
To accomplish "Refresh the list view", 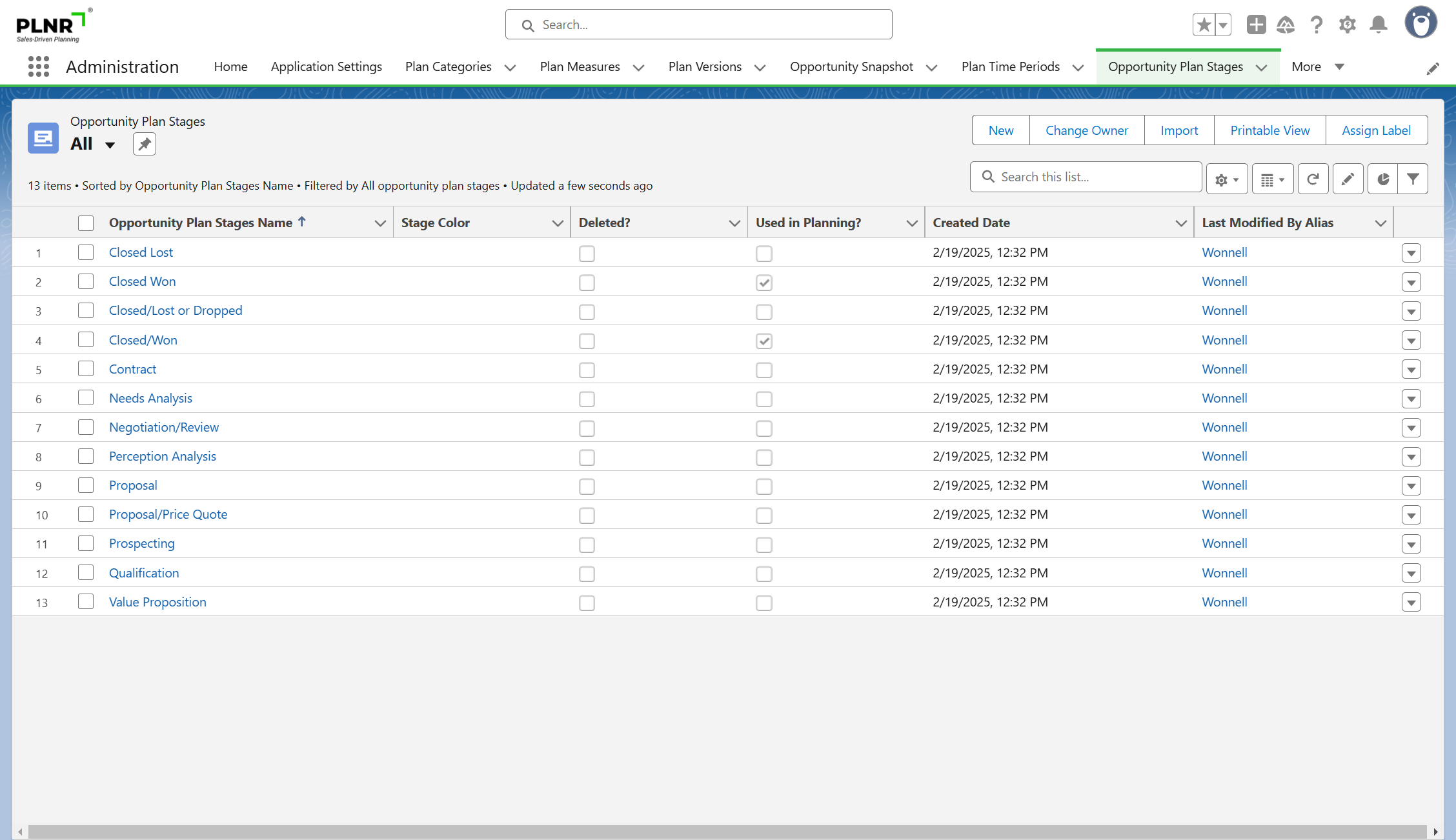I will 1313,179.
